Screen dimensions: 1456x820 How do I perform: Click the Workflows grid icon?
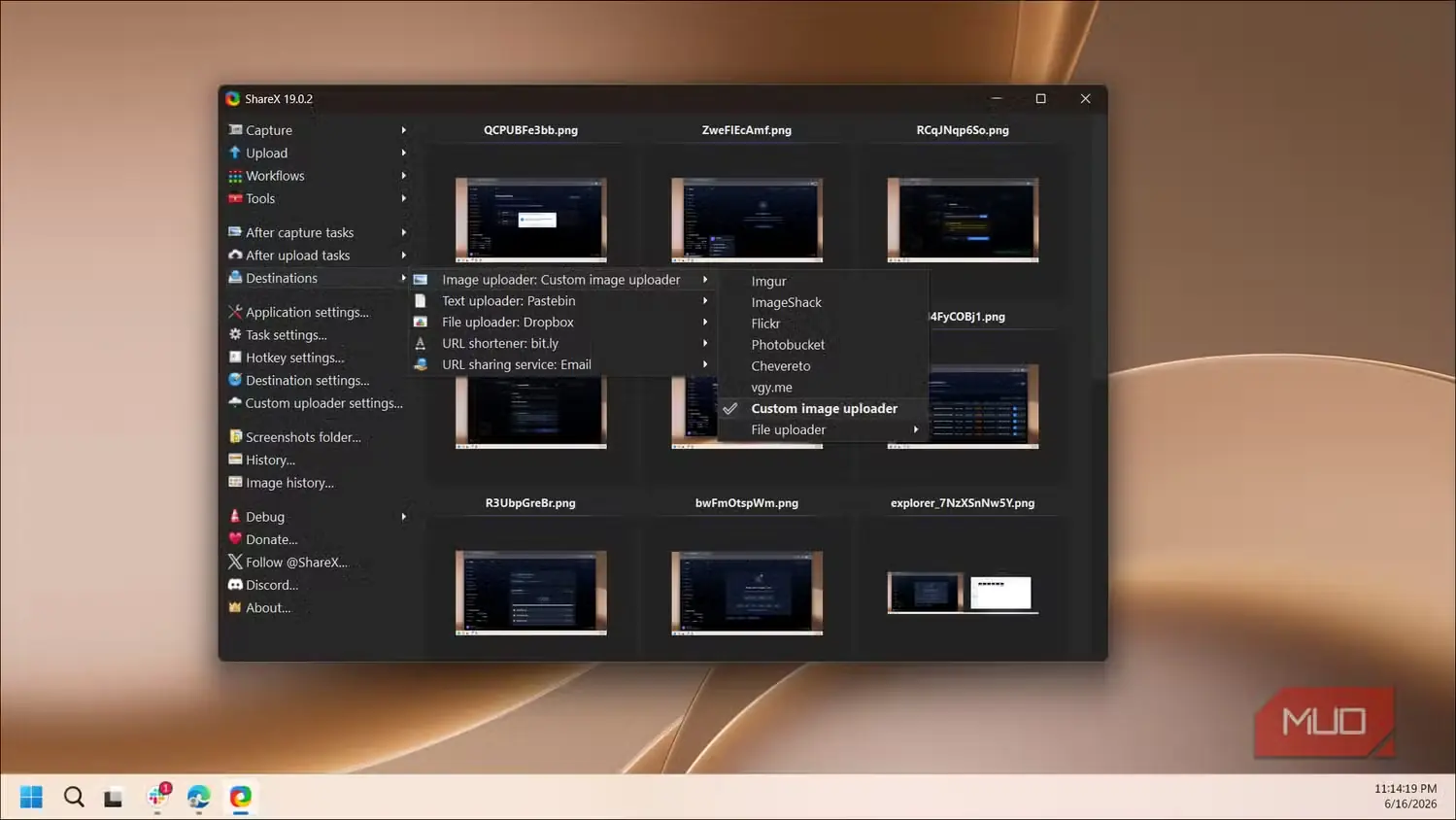(235, 176)
